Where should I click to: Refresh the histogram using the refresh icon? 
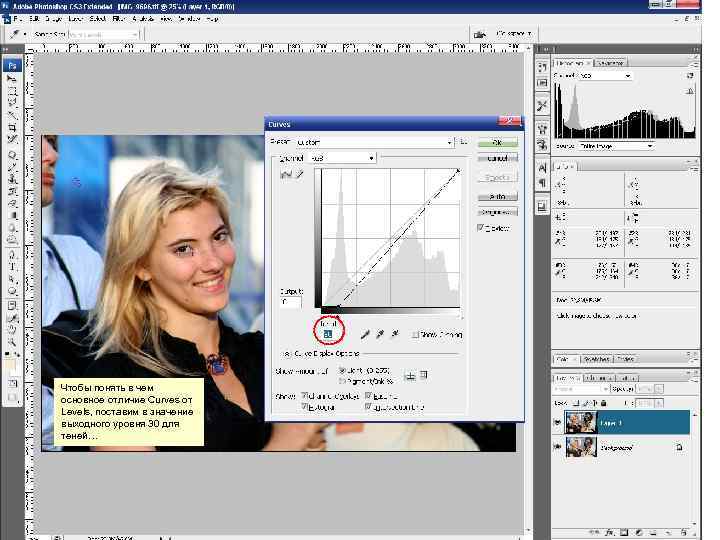tap(690, 75)
